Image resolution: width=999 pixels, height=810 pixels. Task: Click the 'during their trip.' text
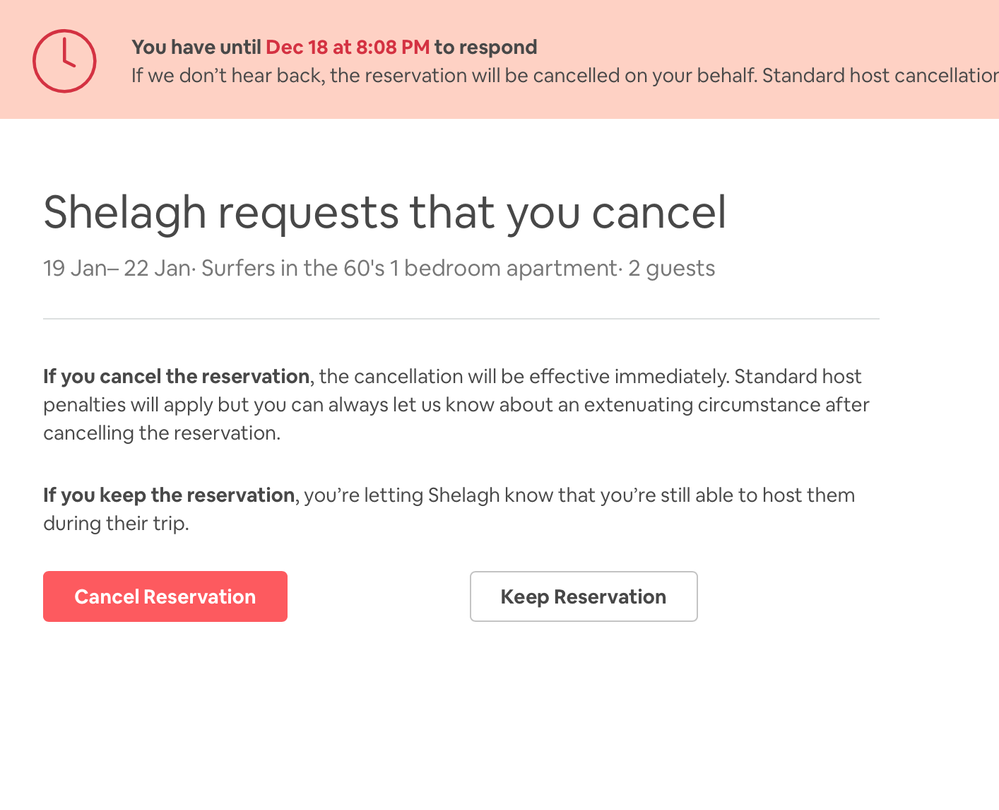point(115,523)
